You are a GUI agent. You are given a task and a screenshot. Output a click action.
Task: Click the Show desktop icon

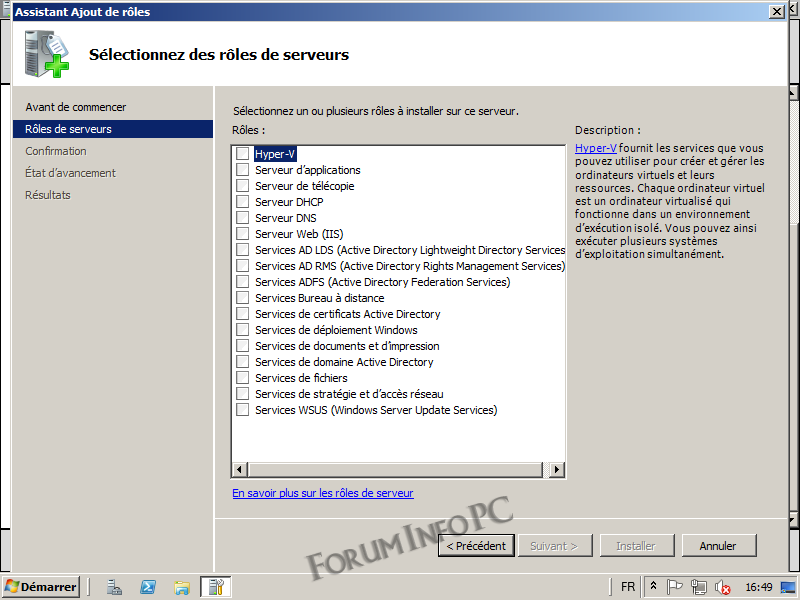pyautogui.click(x=788, y=587)
